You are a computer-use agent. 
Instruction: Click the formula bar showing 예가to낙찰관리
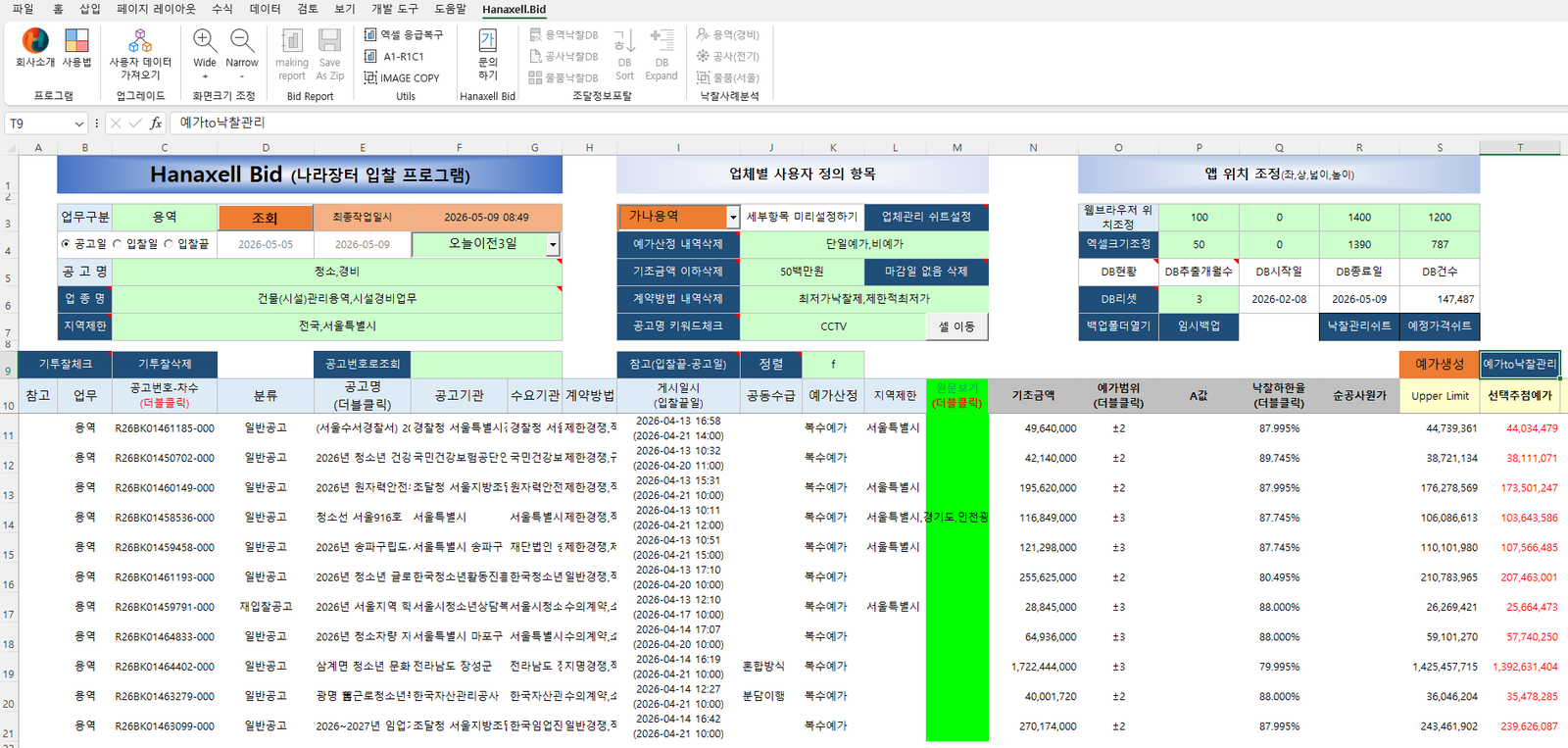(x=867, y=123)
